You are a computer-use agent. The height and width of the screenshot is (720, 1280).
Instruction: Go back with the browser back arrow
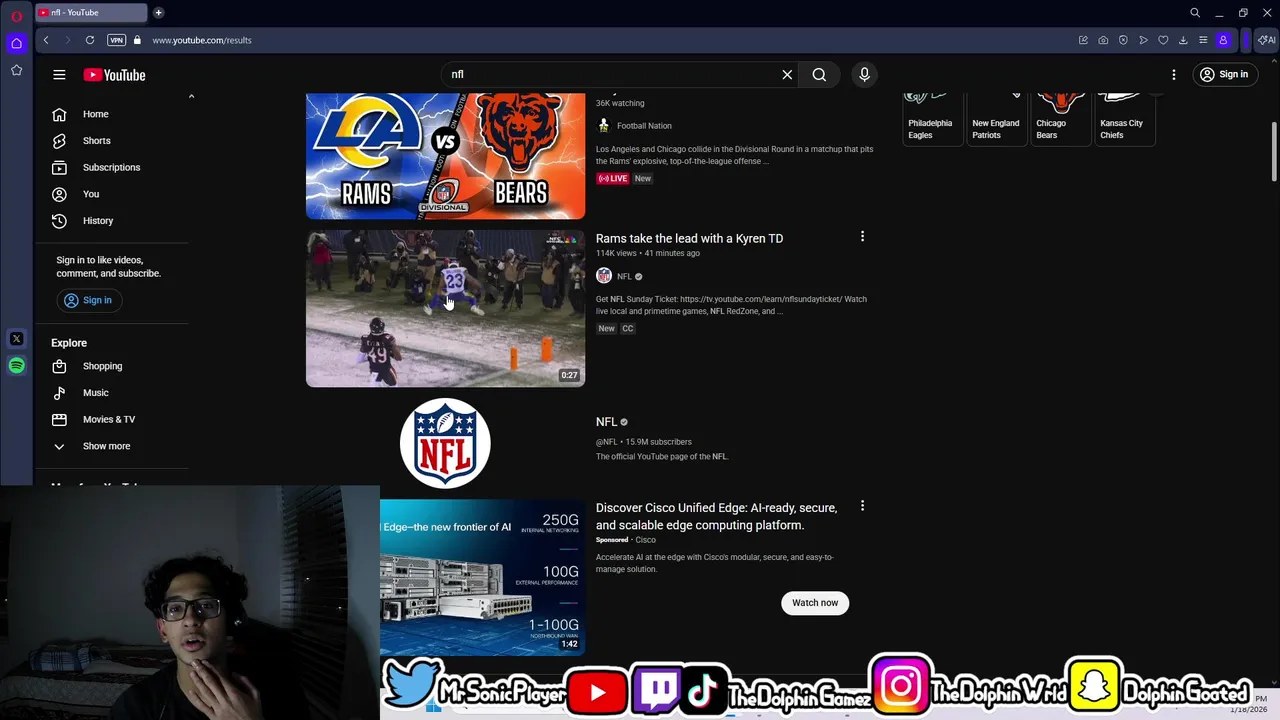(x=46, y=40)
